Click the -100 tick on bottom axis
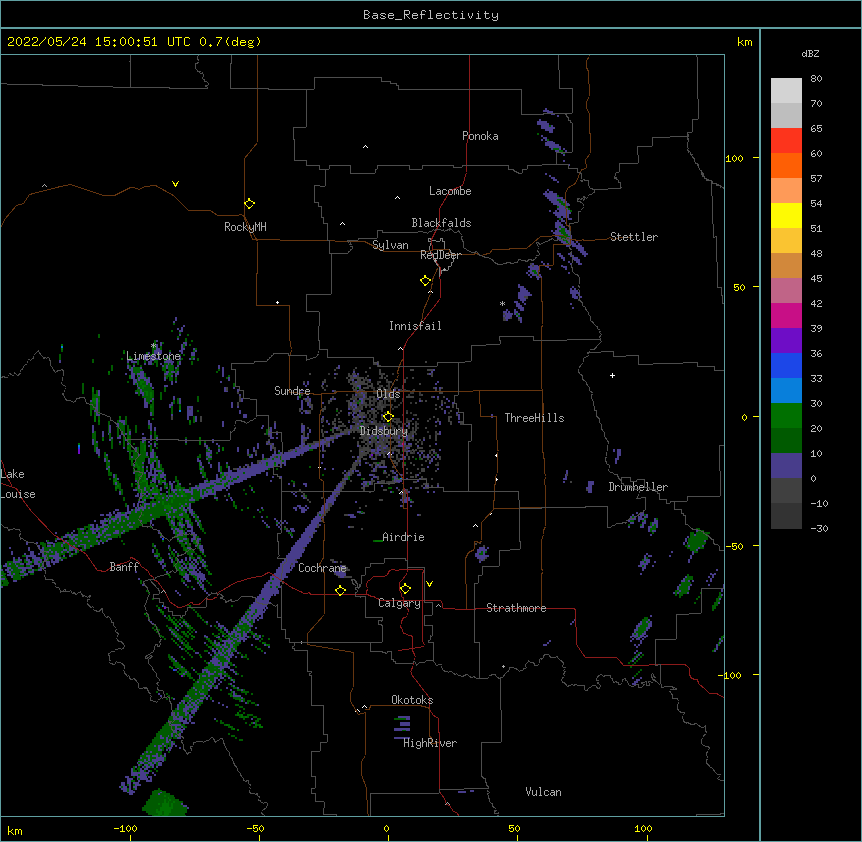This screenshot has width=862, height=842. click(x=125, y=828)
